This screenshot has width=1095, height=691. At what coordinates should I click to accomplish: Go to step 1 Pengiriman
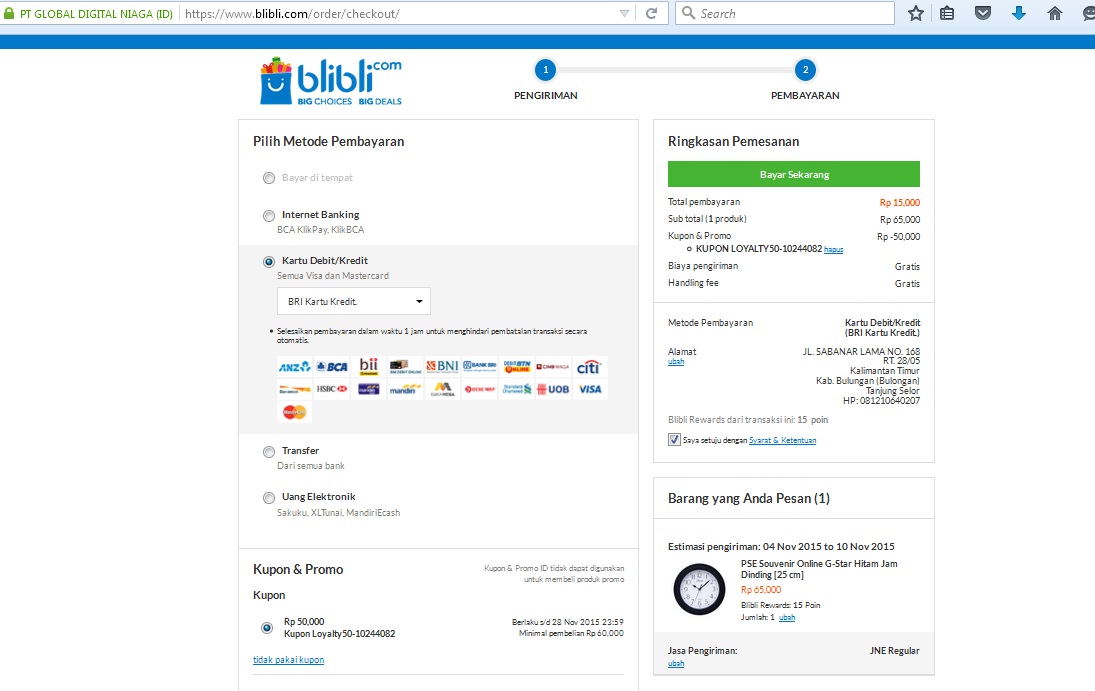(x=545, y=70)
